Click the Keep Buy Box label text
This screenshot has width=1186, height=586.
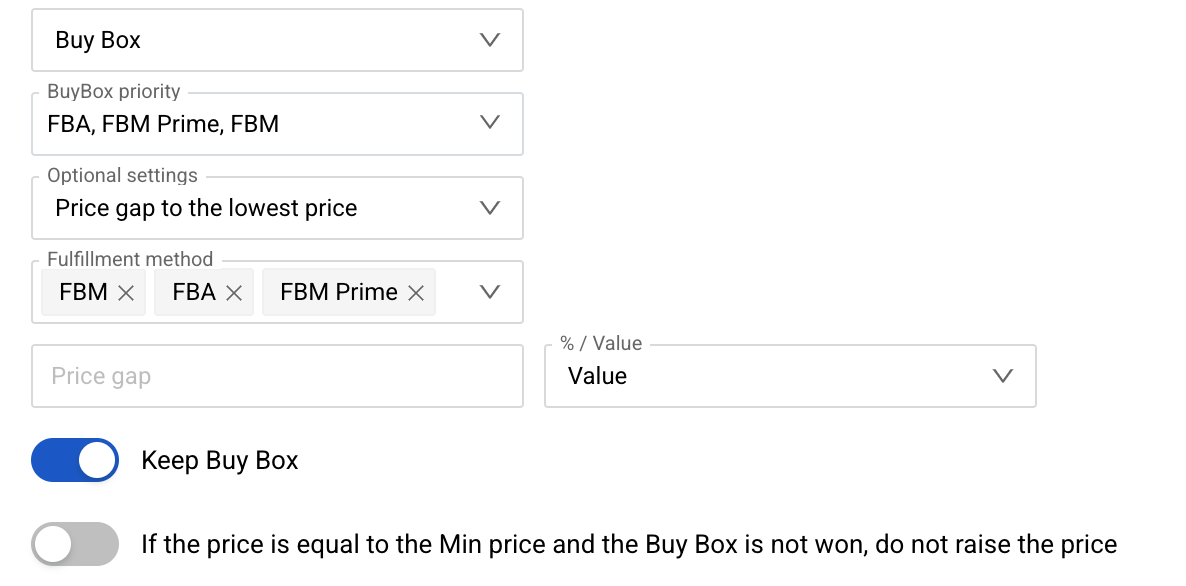pyautogui.click(x=220, y=461)
